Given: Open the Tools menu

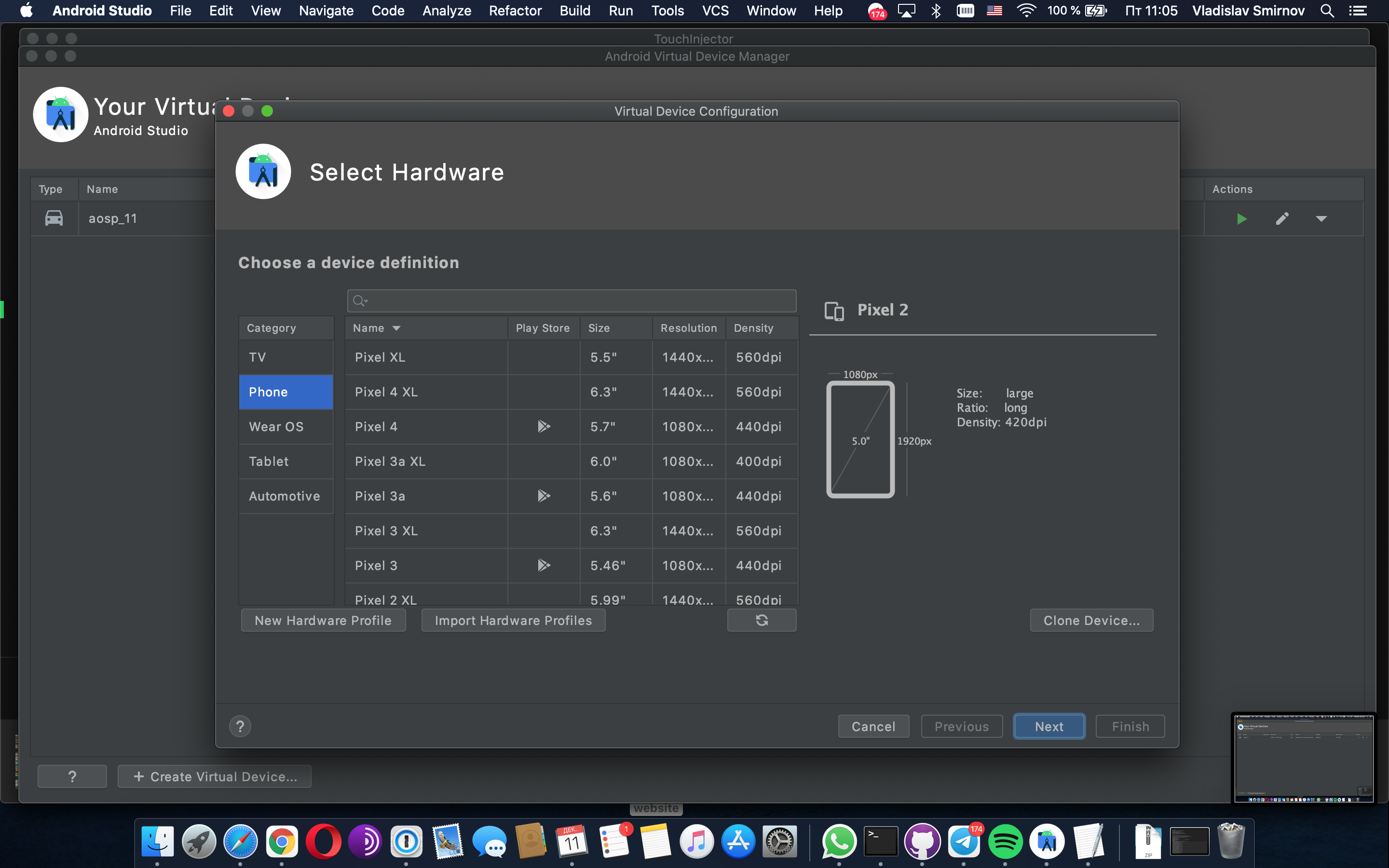Looking at the screenshot, I should 667,10.
